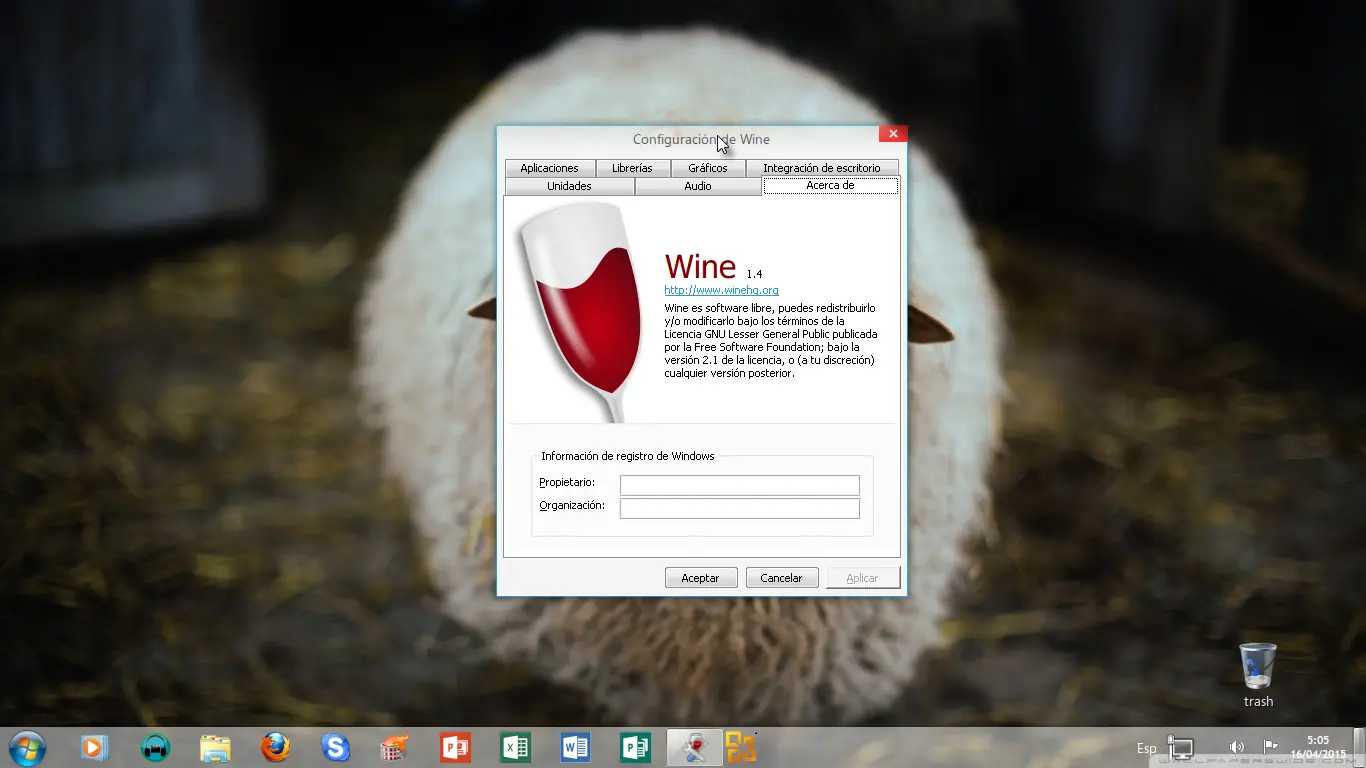Open Skype from the taskbar
The height and width of the screenshot is (768, 1366).
coord(335,747)
